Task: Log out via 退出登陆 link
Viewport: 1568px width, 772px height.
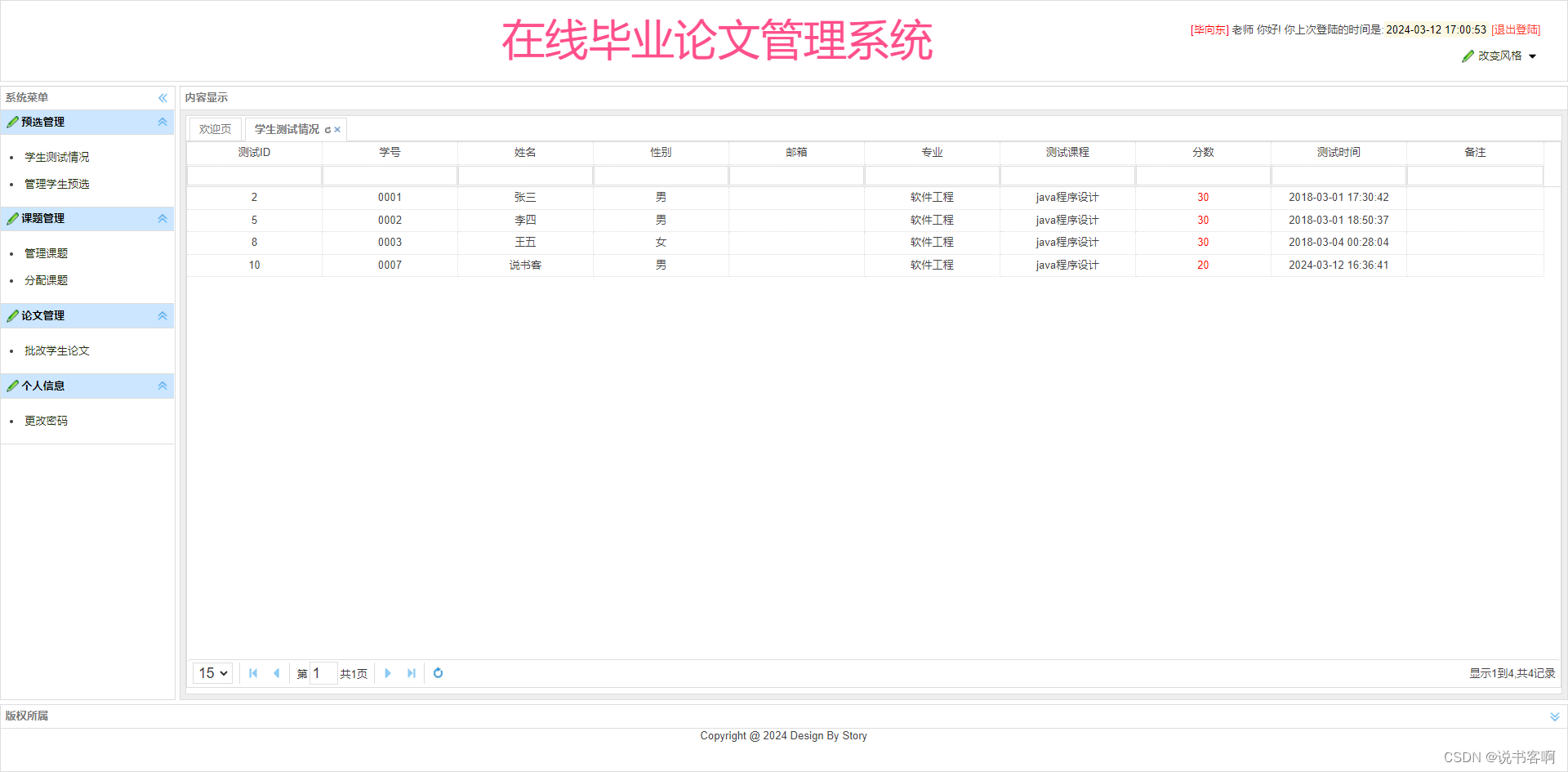Action: pyautogui.click(x=1516, y=29)
